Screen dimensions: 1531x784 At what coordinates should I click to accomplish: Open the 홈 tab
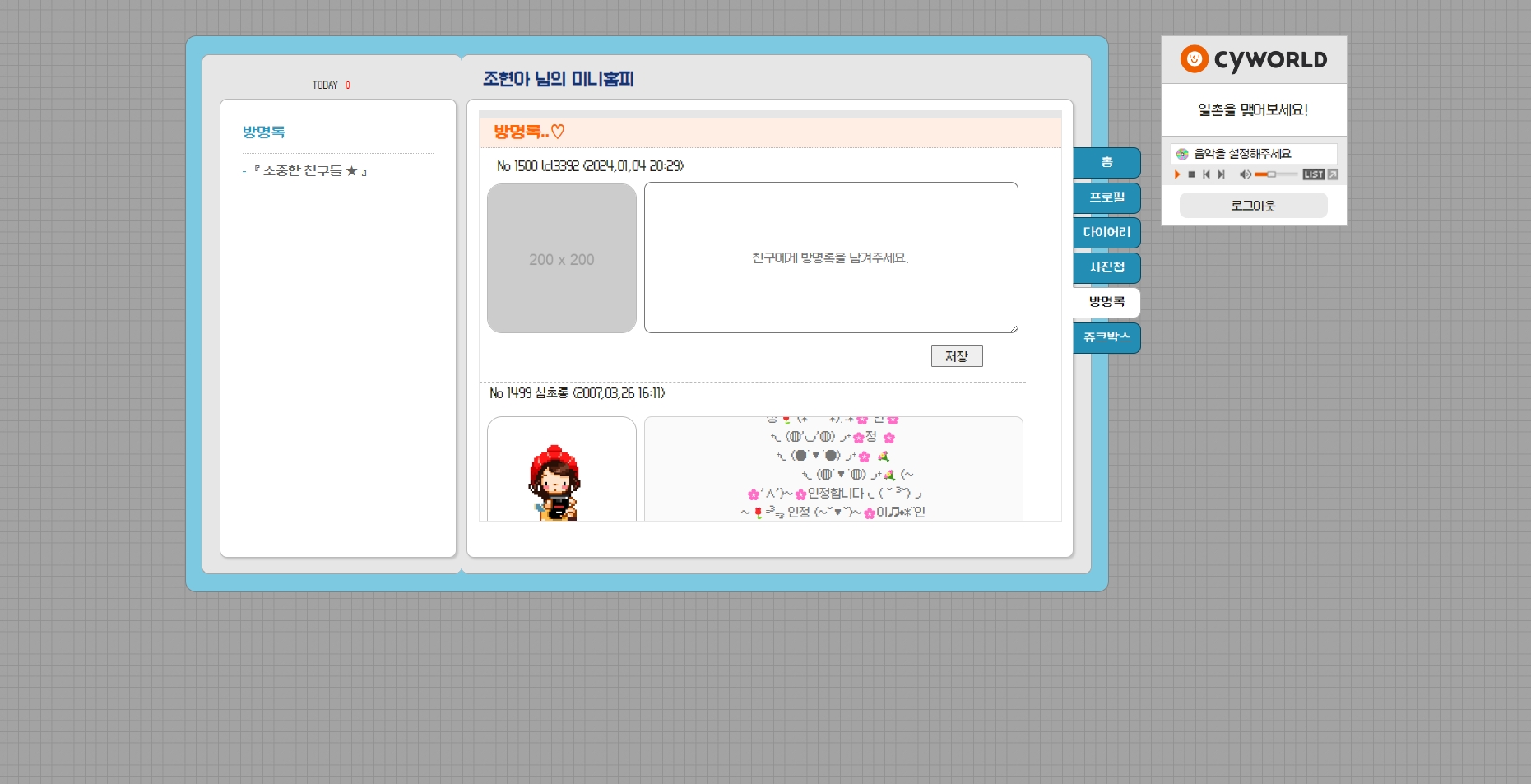tap(1106, 163)
